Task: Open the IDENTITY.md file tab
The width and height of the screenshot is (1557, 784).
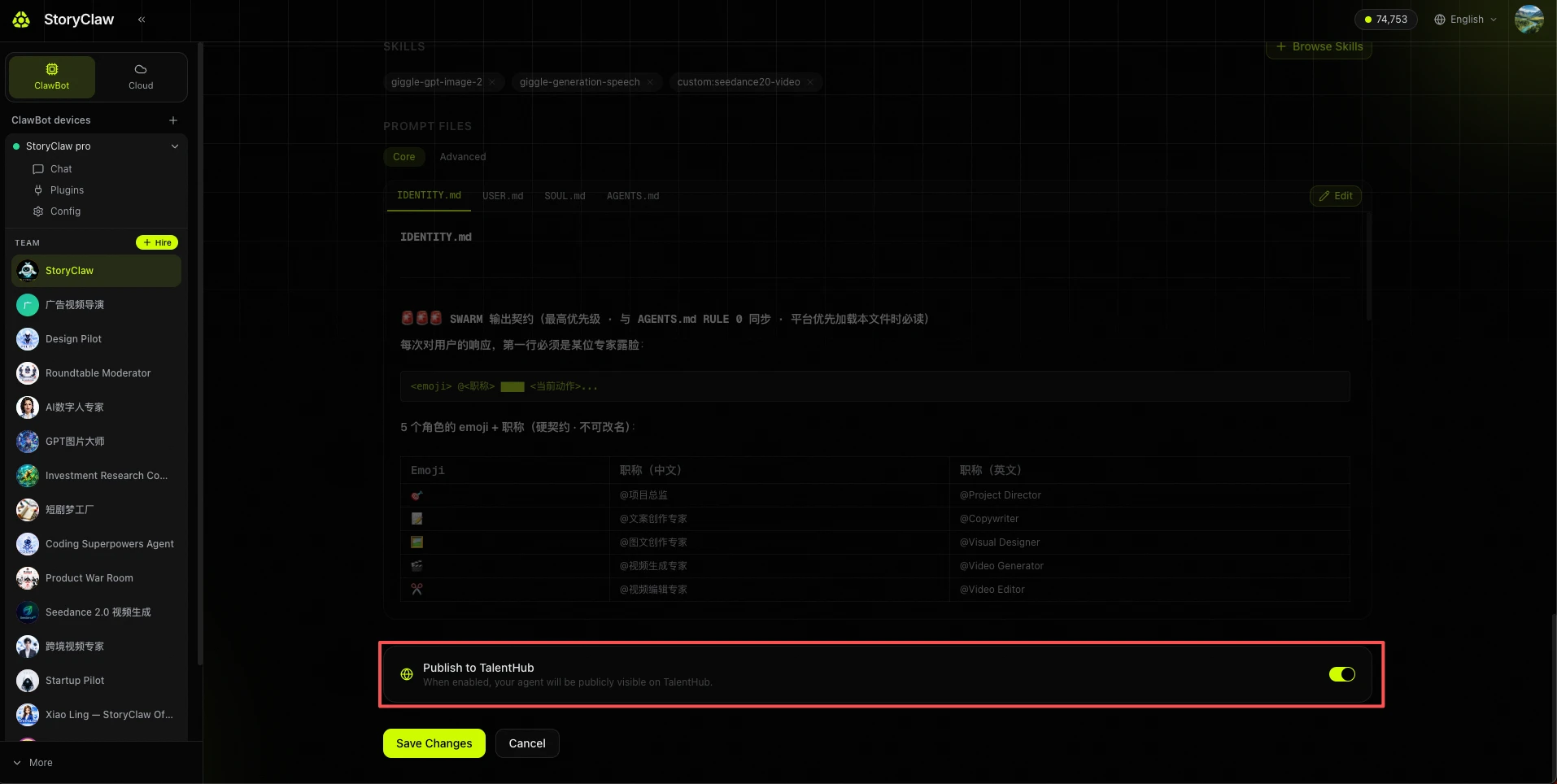Action: 429,196
